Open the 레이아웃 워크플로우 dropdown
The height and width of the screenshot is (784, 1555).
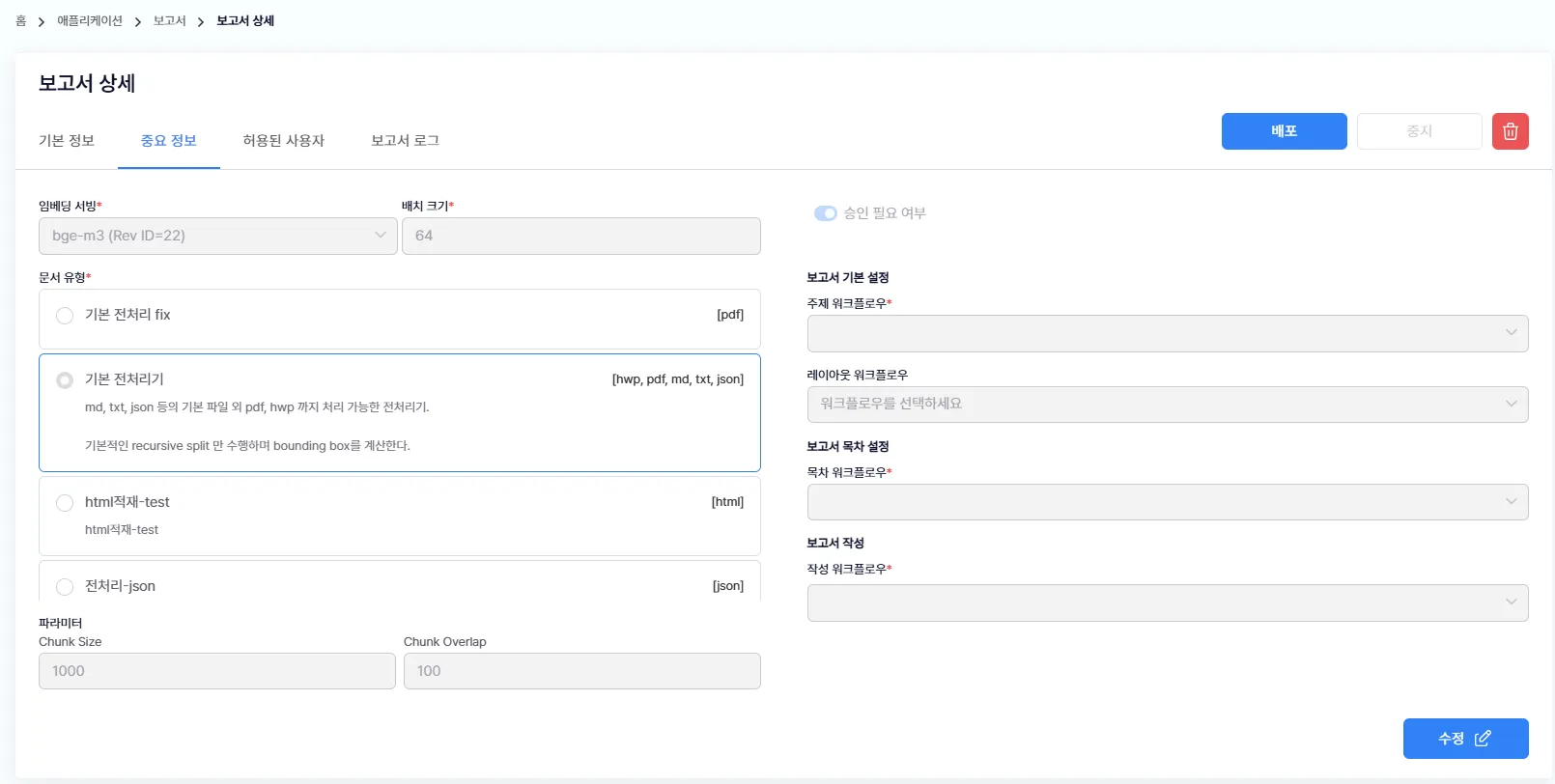click(x=1167, y=405)
